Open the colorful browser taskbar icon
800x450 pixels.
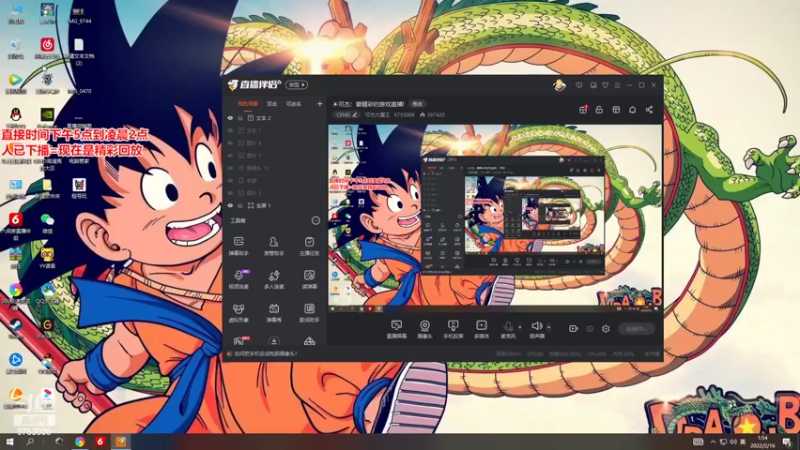click(80, 442)
